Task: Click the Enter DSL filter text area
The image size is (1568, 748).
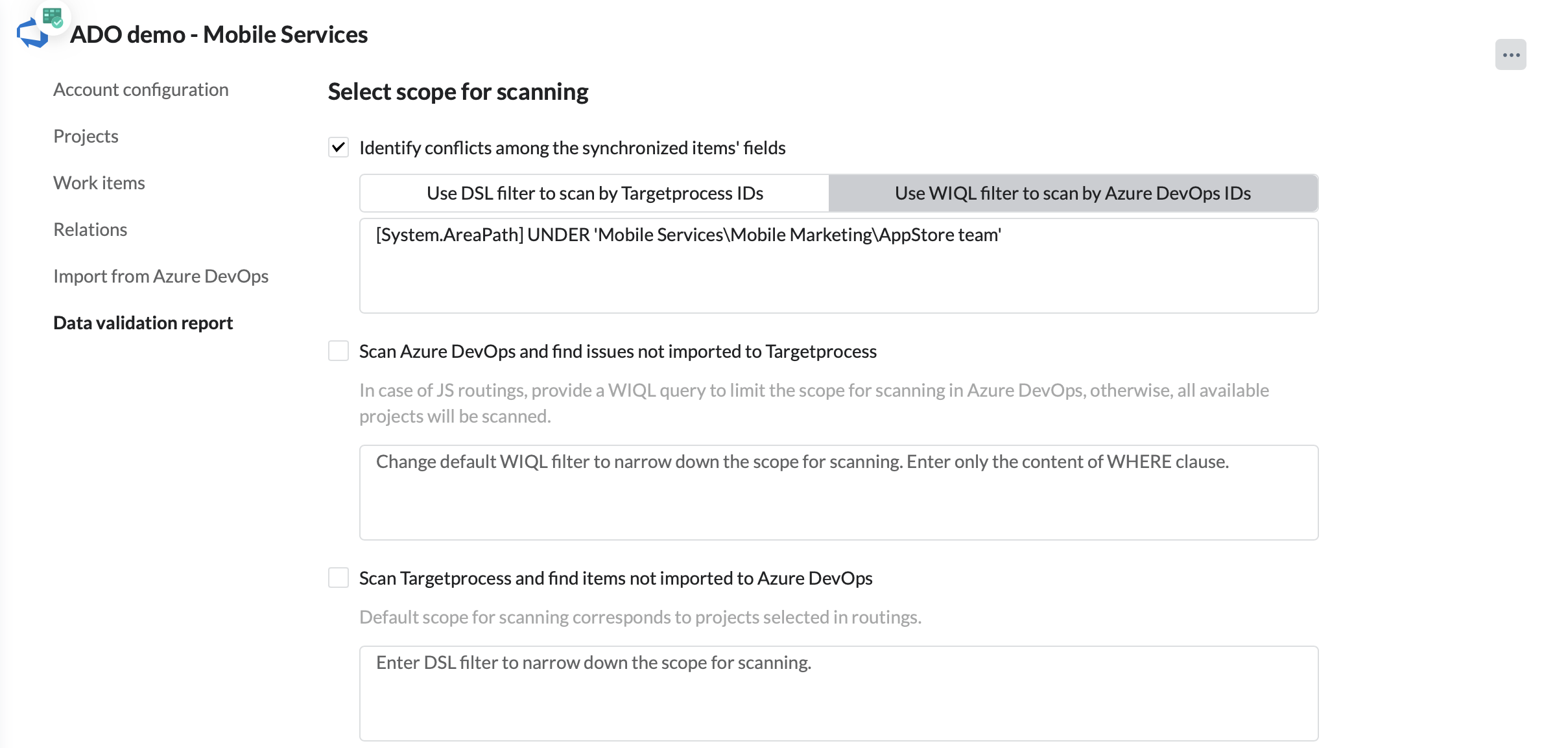Action: [838, 694]
